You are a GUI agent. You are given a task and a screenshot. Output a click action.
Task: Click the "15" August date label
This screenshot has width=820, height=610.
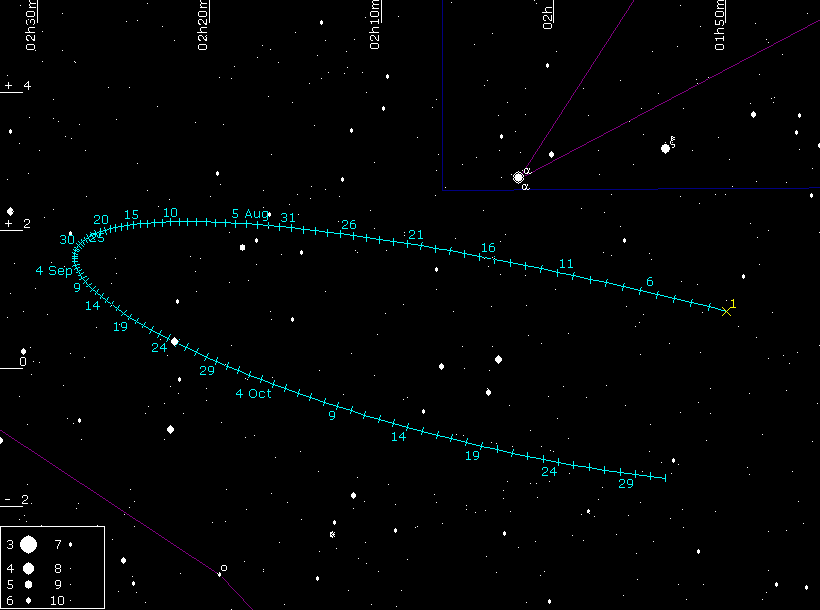click(x=131, y=214)
